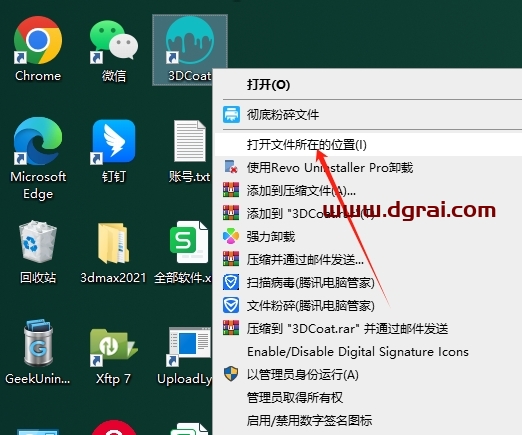
Task: Choose 彻底粉碎文件 from context menu
Action: [368, 115]
